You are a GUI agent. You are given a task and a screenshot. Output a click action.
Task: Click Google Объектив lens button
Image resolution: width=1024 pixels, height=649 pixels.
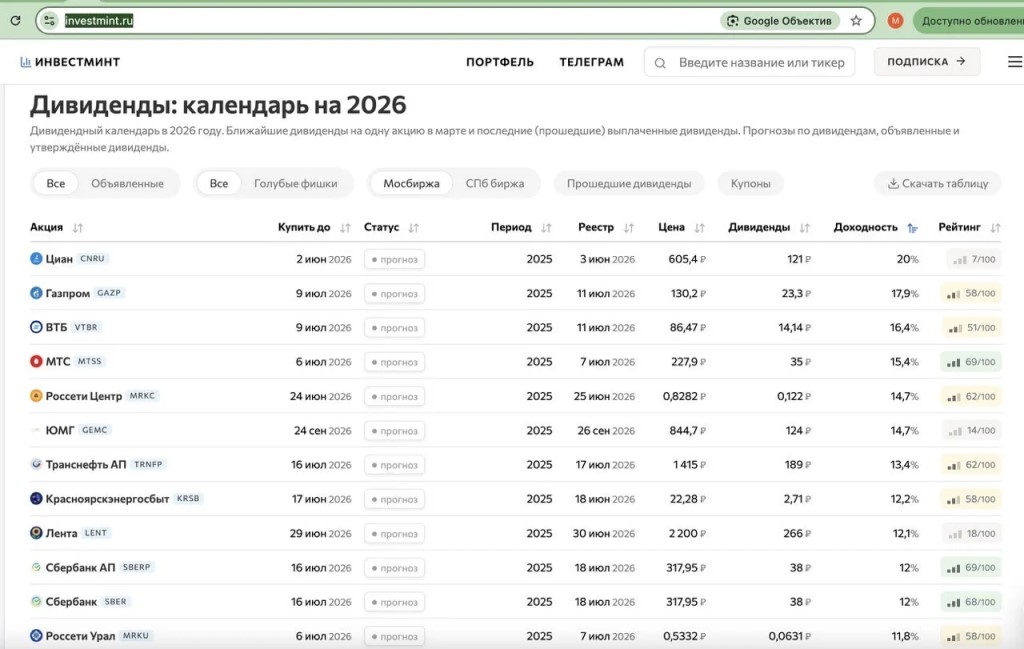778,20
